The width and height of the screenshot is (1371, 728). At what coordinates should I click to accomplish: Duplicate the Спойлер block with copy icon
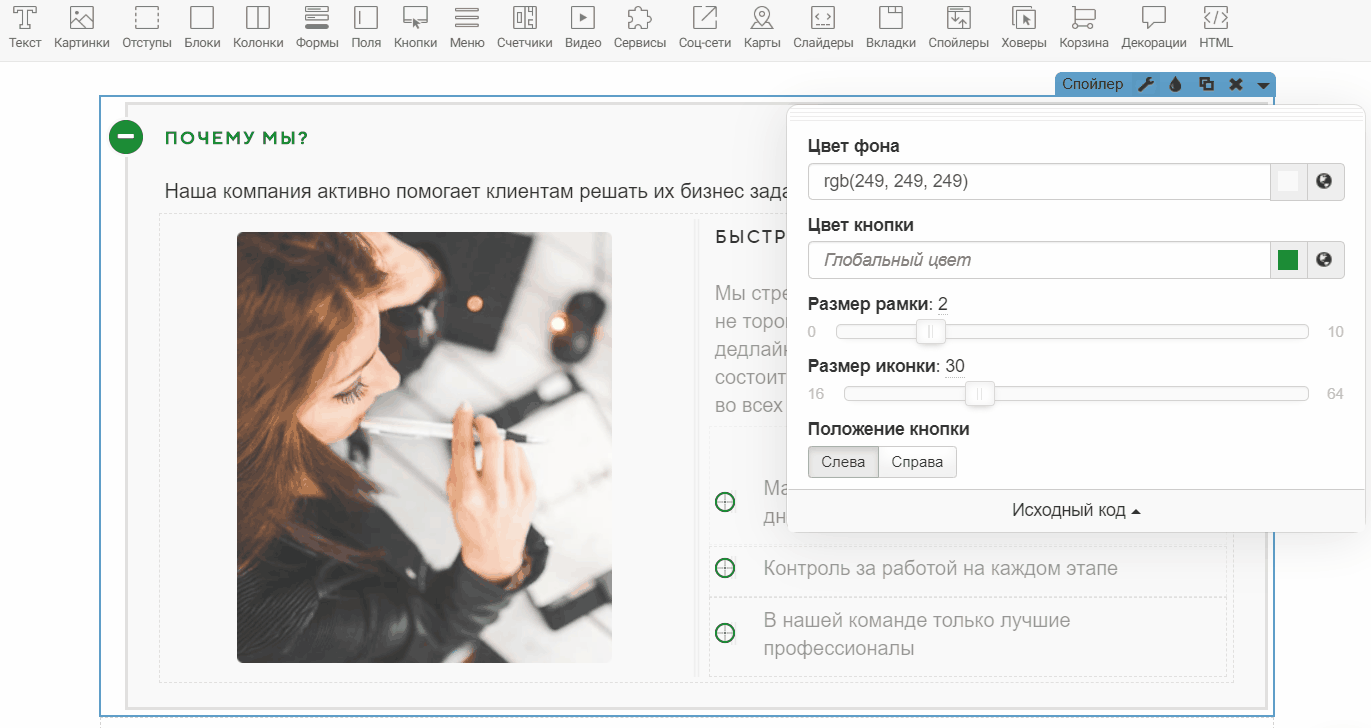tap(1206, 85)
